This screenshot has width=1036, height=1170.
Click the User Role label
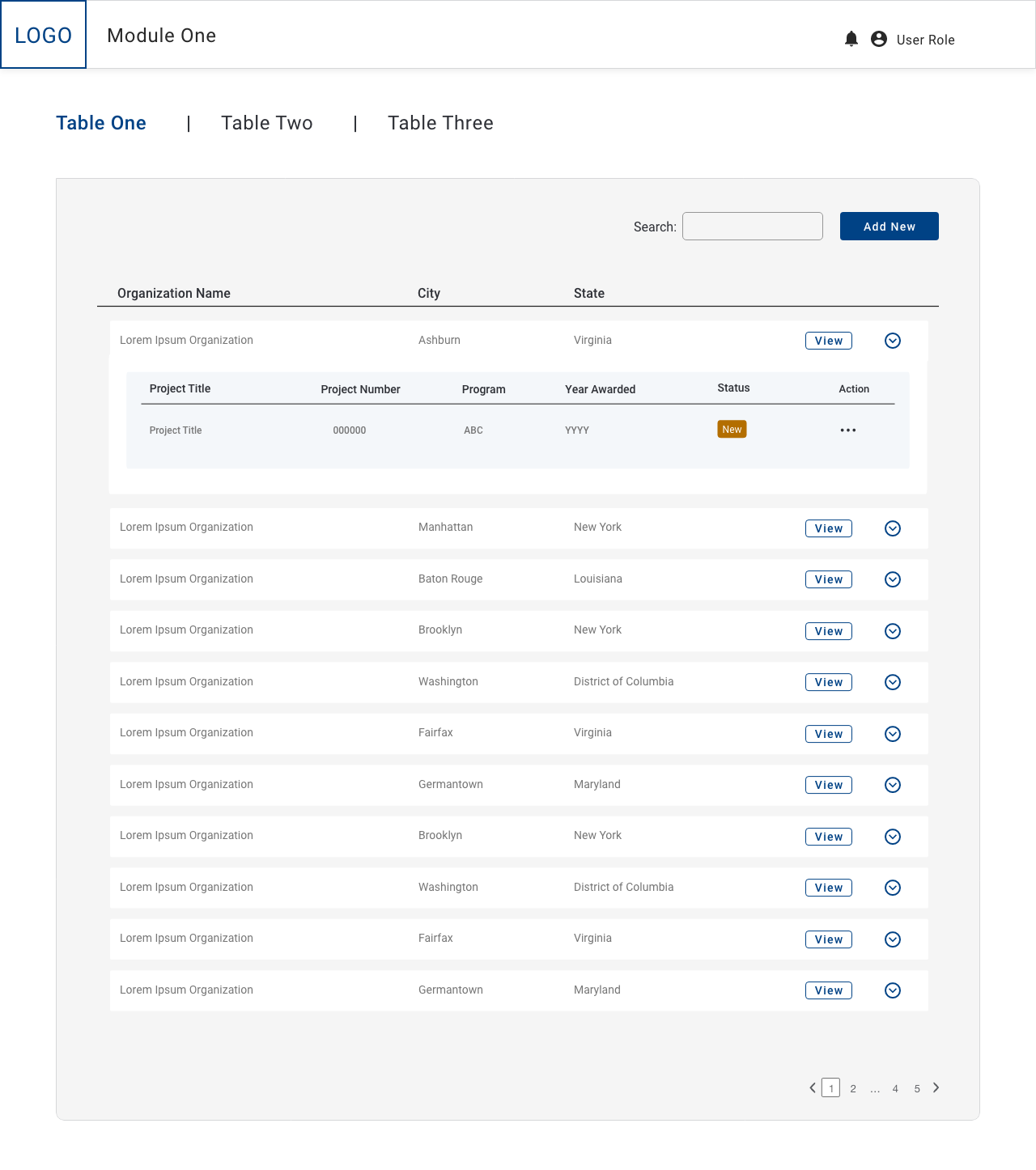(x=926, y=40)
